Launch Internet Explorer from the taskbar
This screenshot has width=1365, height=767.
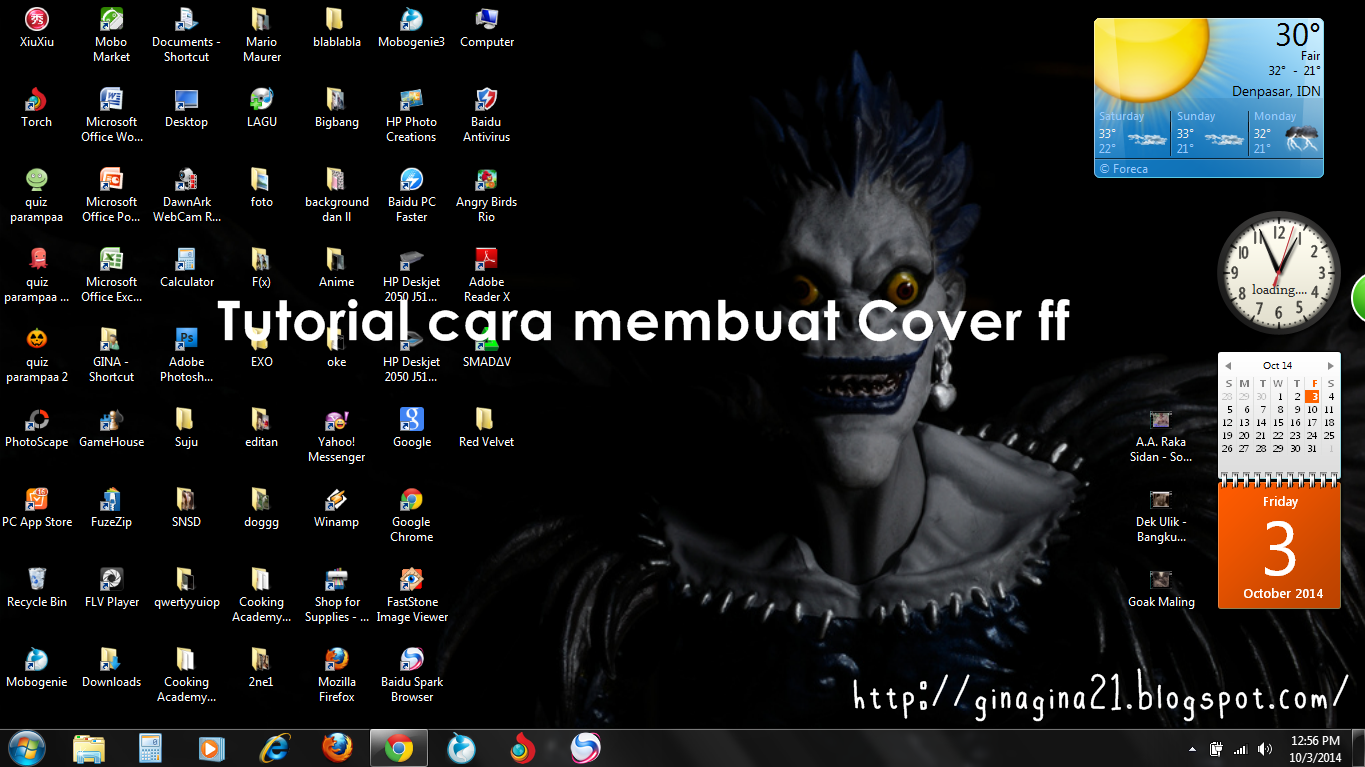274,748
